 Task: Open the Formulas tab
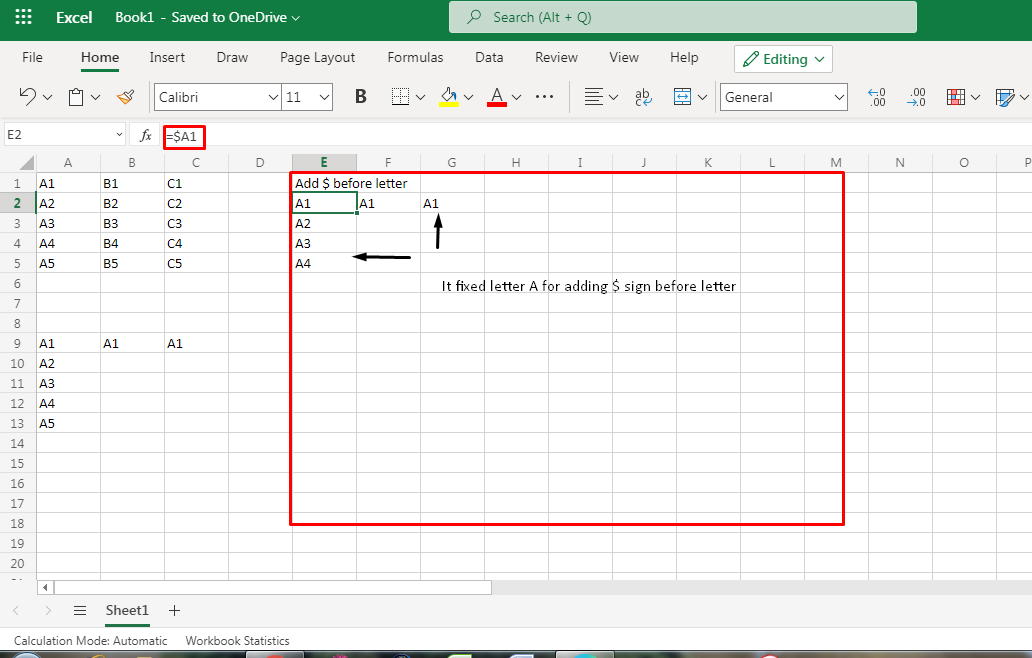[x=415, y=58]
